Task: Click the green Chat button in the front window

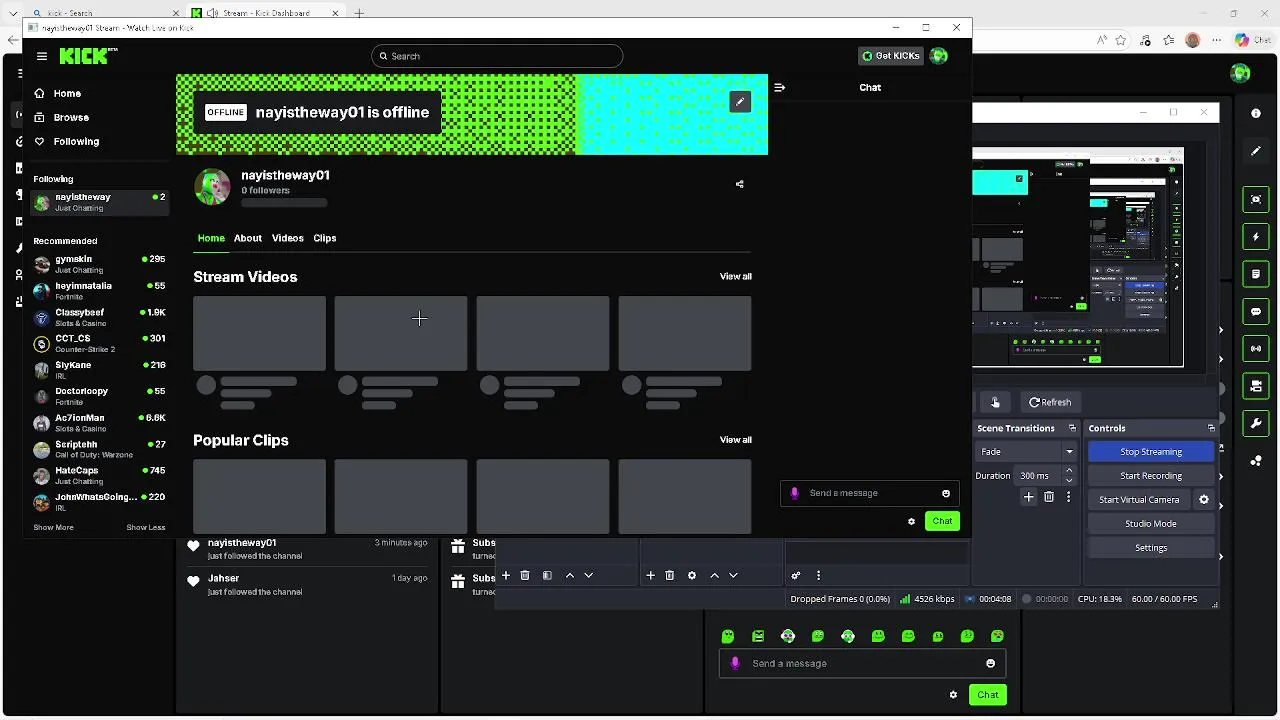Action: [943, 521]
